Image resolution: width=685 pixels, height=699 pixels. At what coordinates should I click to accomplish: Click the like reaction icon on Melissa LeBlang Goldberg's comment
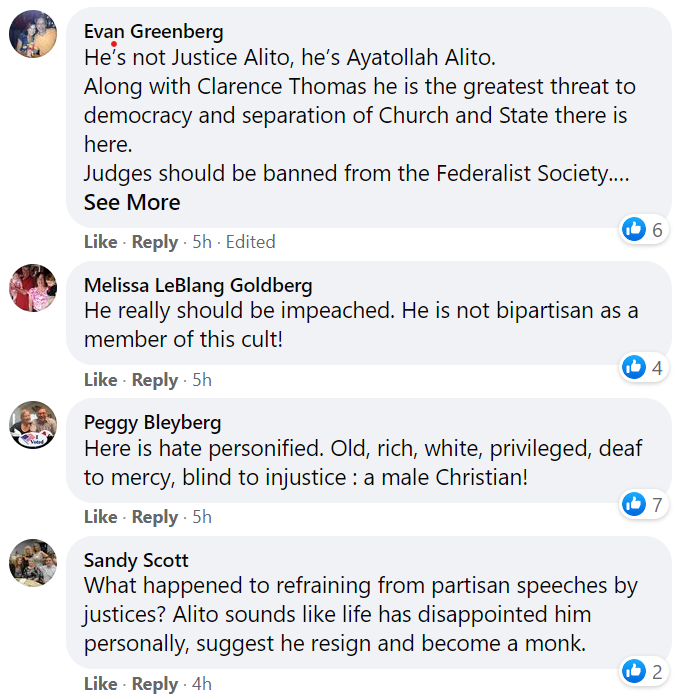point(634,367)
